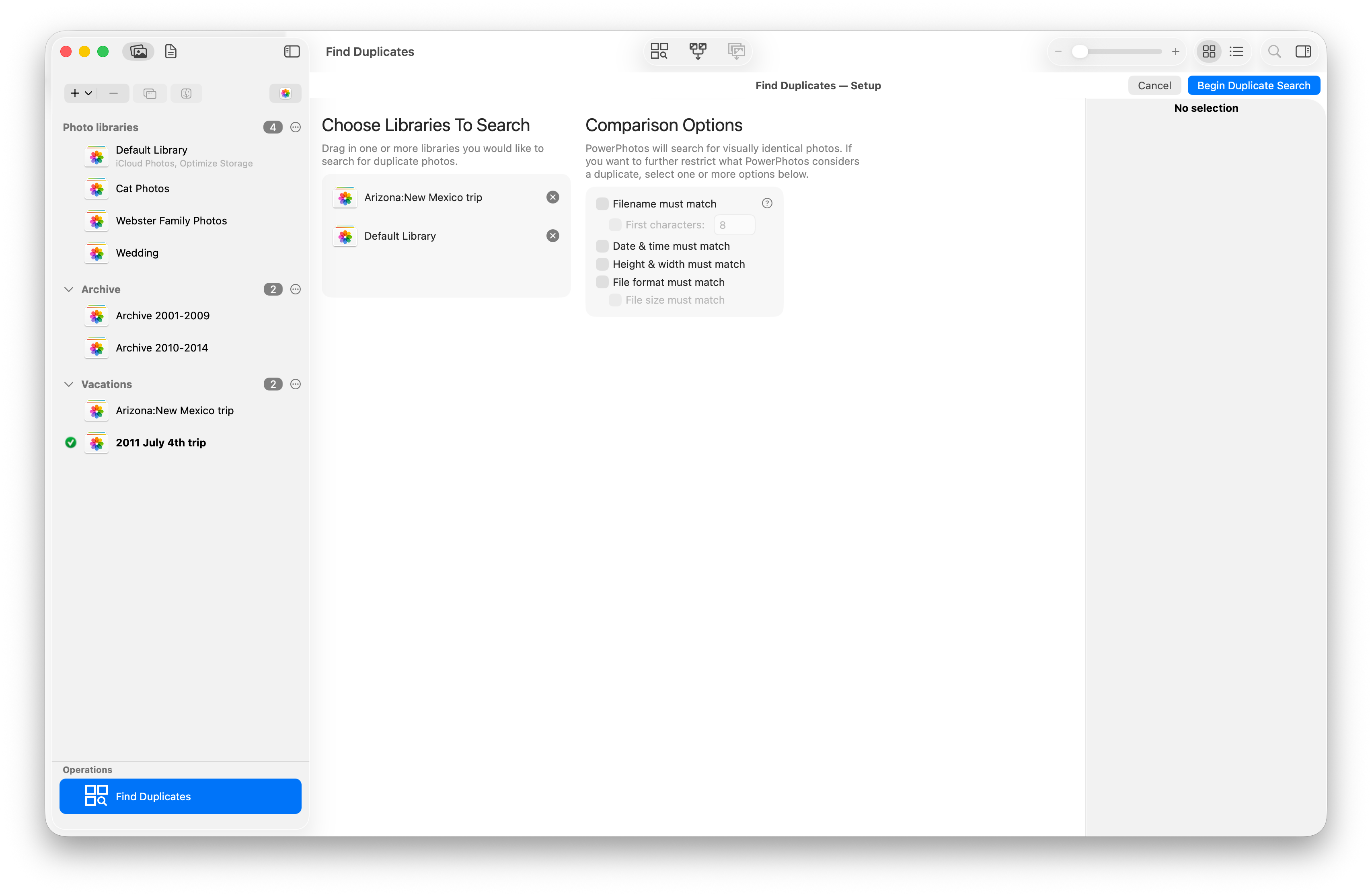Select Find Duplicates under Operations
The height and width of the screenshot is (896, 1372).
point(180,796)
